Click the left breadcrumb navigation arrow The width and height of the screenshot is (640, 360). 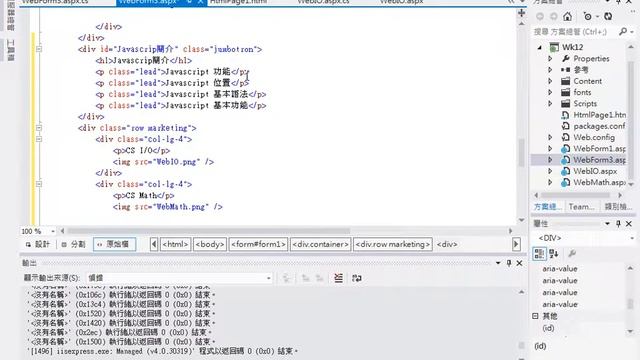tap(154, 244)
